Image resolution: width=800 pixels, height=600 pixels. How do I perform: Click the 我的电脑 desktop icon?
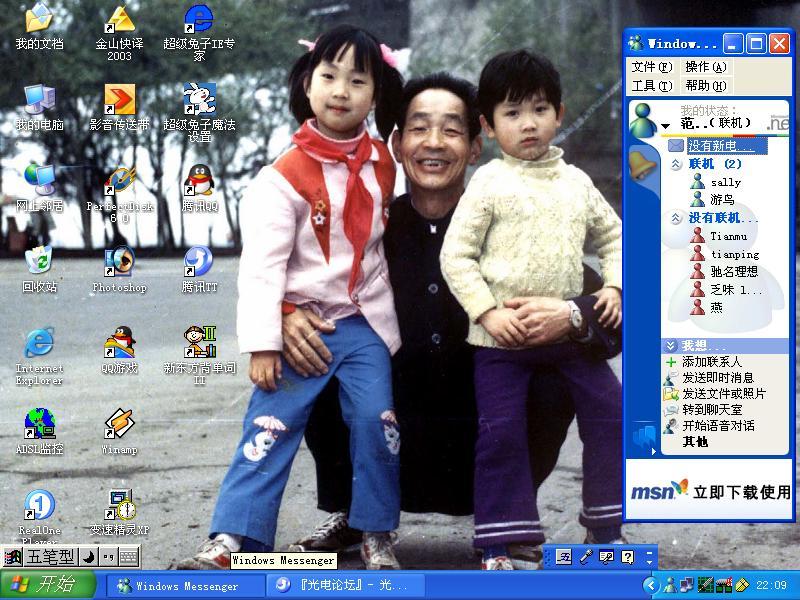39,108
